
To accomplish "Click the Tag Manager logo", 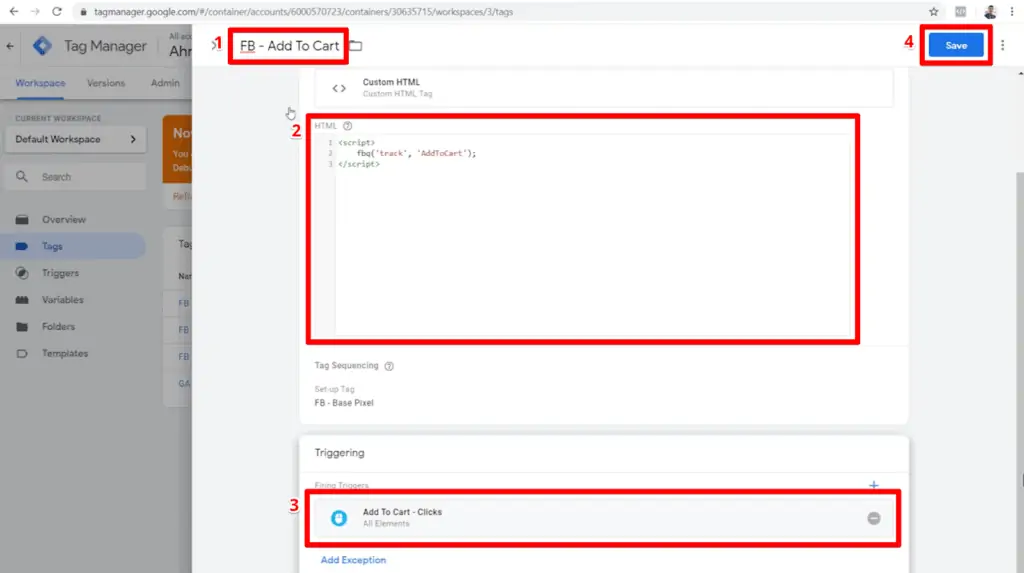I will pos(42,46).
